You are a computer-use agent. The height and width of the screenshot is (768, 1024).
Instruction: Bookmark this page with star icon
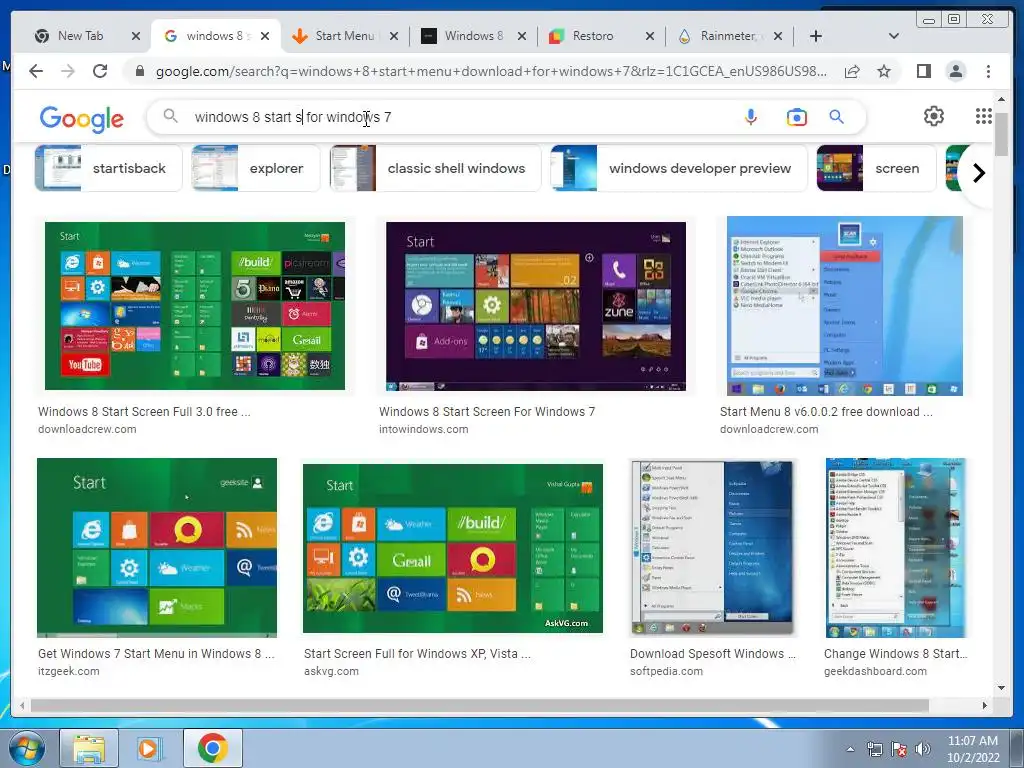[884, 71]
